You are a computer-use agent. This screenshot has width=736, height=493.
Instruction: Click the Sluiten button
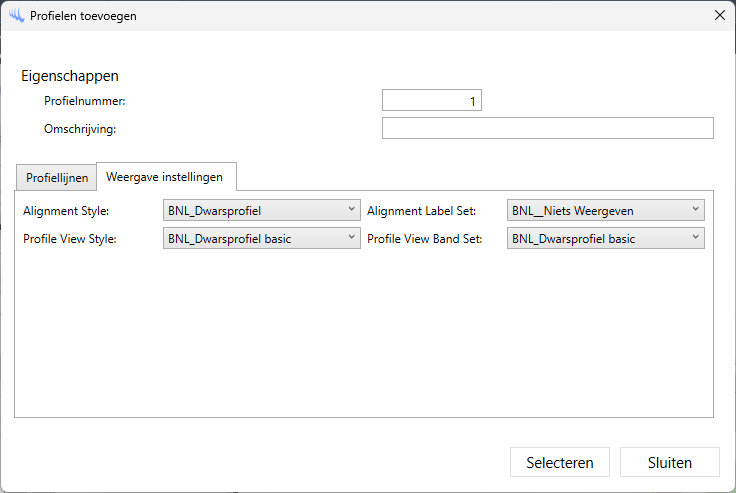tap(669, 462)
